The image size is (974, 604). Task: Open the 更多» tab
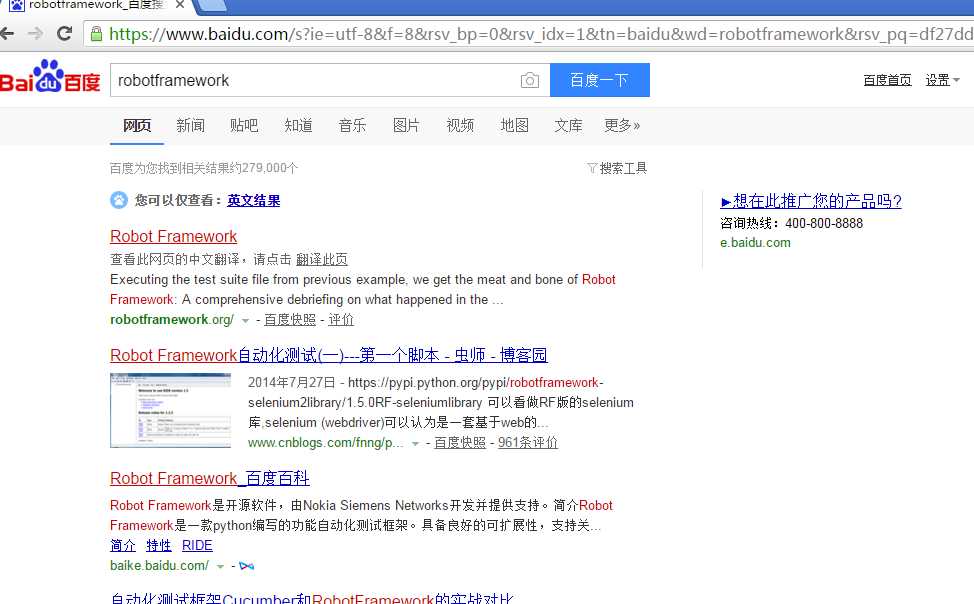pos(622,126)
